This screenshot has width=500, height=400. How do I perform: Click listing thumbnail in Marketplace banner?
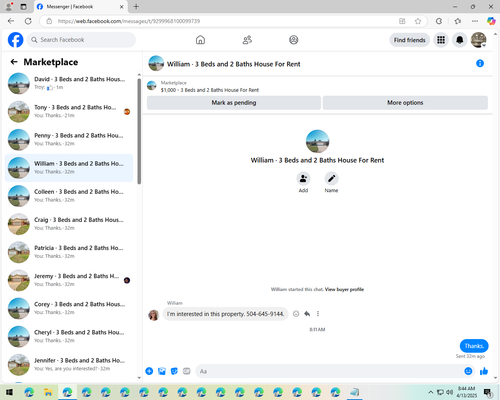(152, 86)
